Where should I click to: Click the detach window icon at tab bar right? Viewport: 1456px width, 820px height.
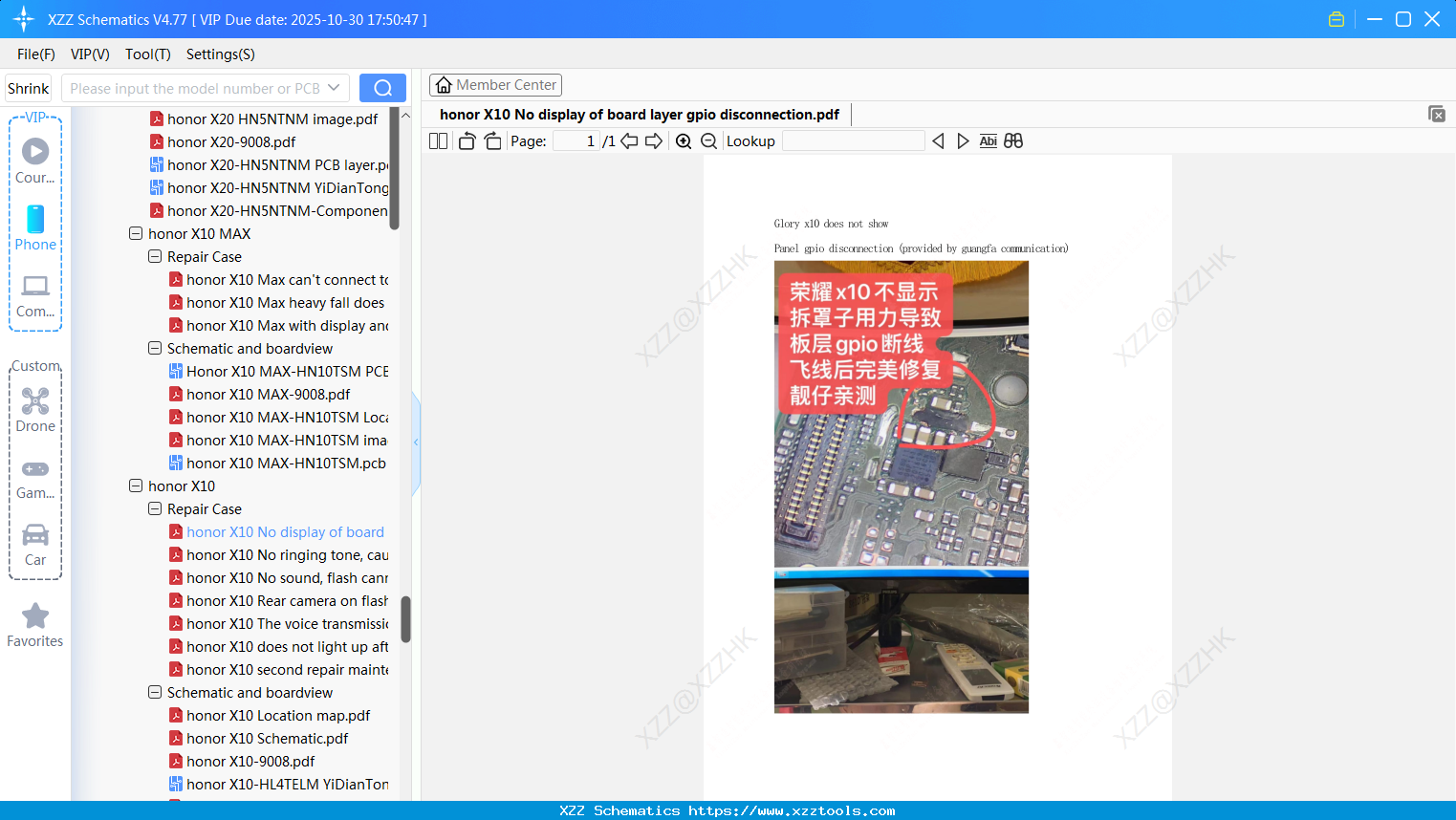tap(1437, 114)
